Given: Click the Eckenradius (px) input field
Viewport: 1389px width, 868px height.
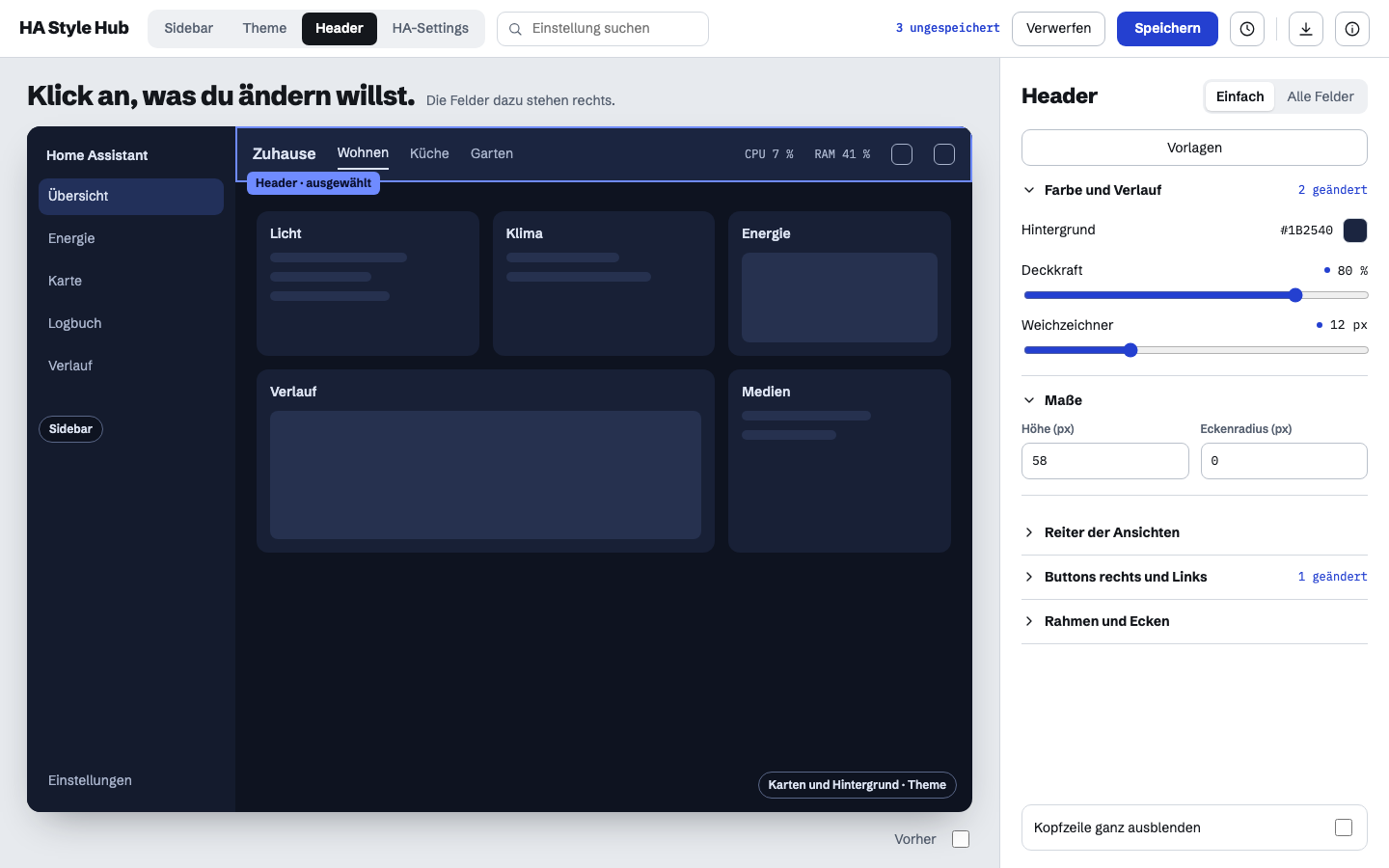Looking at the screenshot, I should (x=1284, y=461).
